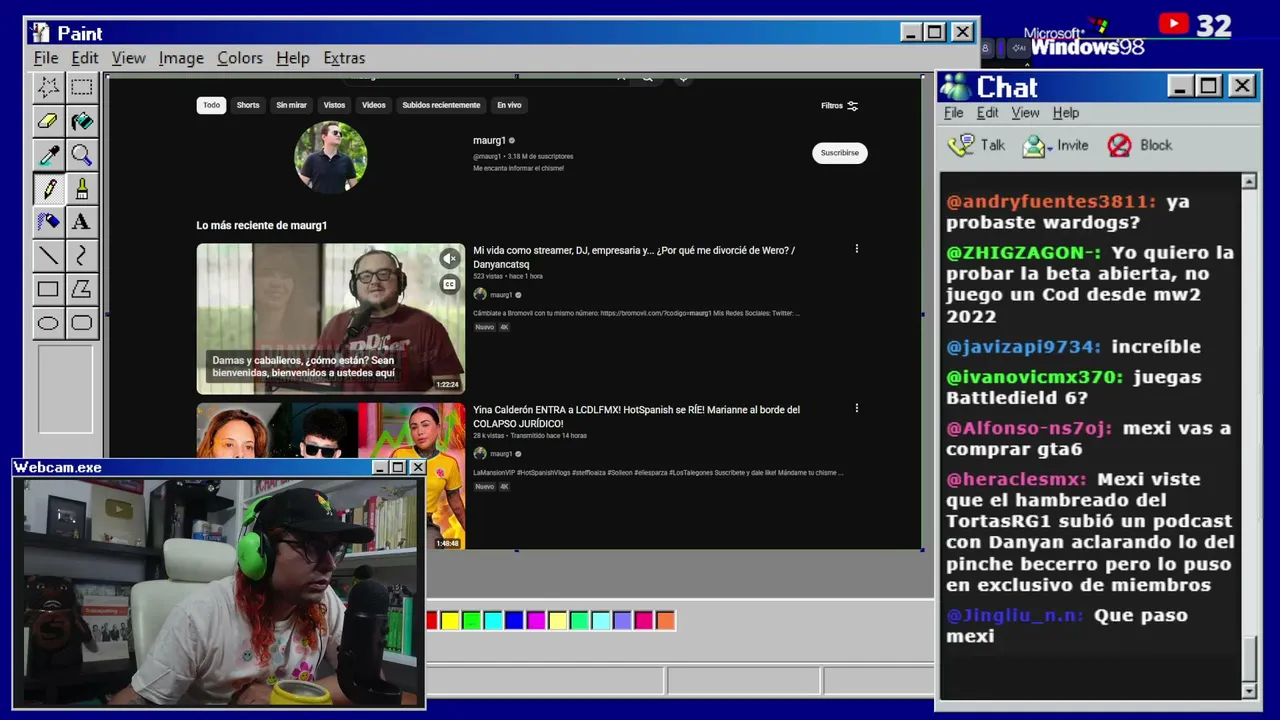Viewport: 1280px width, 720px height.
Task: Pick the Text tool in Paint
Action: click(82, 222)
